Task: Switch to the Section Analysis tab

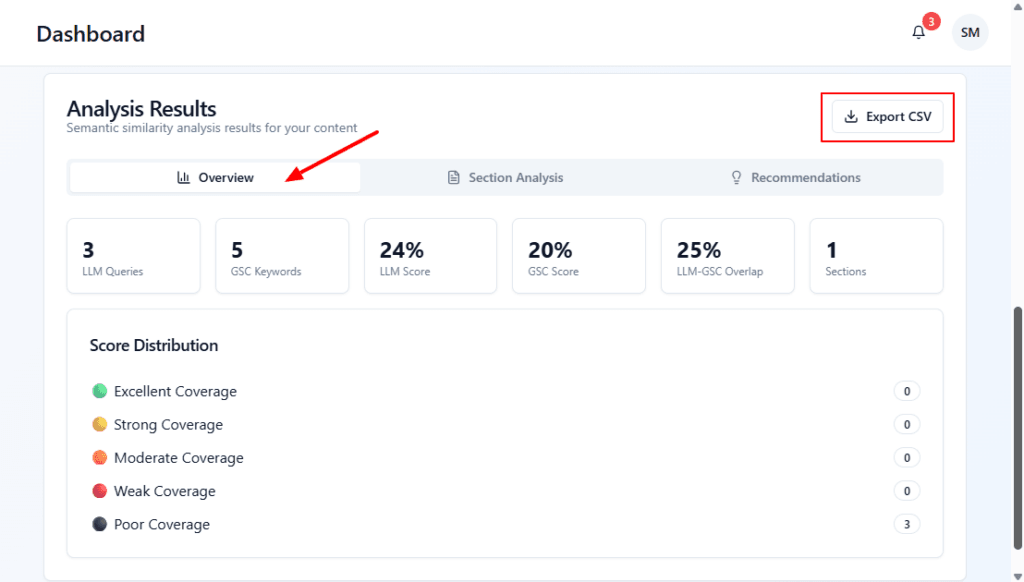Action: tap(505, 178)
